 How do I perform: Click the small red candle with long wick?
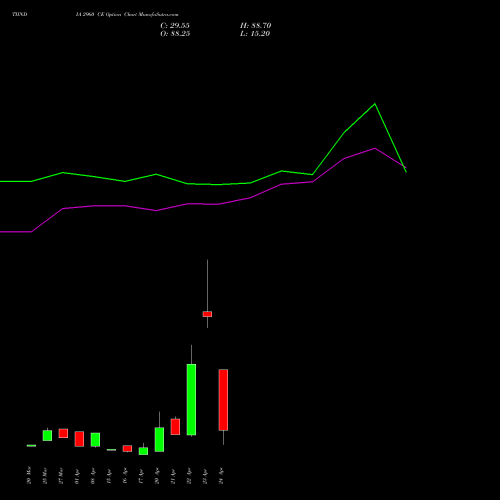coord(207,314)
